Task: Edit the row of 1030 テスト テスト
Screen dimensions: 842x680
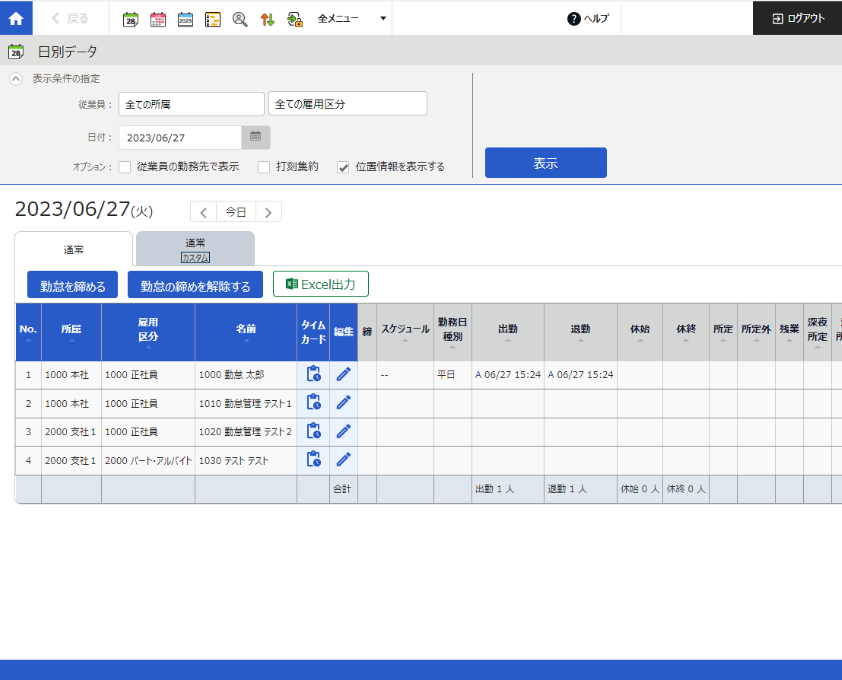Action: 344,460
